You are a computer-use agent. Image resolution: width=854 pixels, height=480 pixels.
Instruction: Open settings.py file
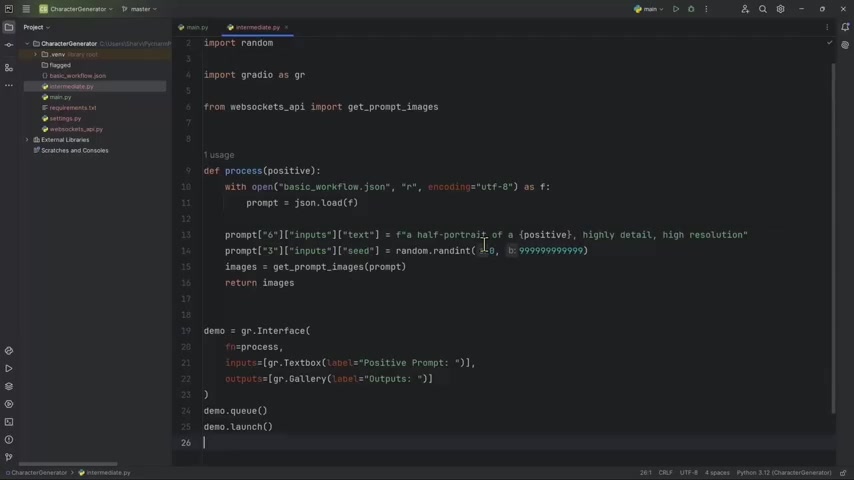point(65,118)
